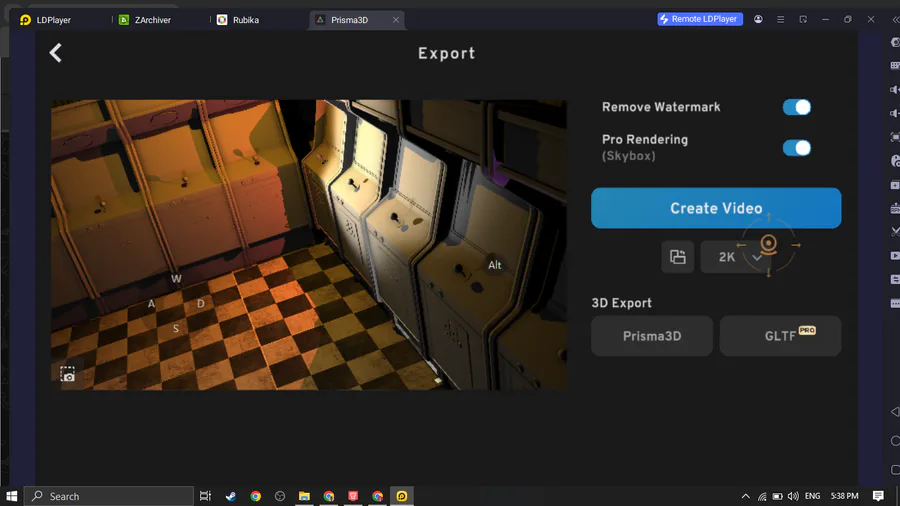Click the Create Video button
900x506 pixels.
coord(716,208)
